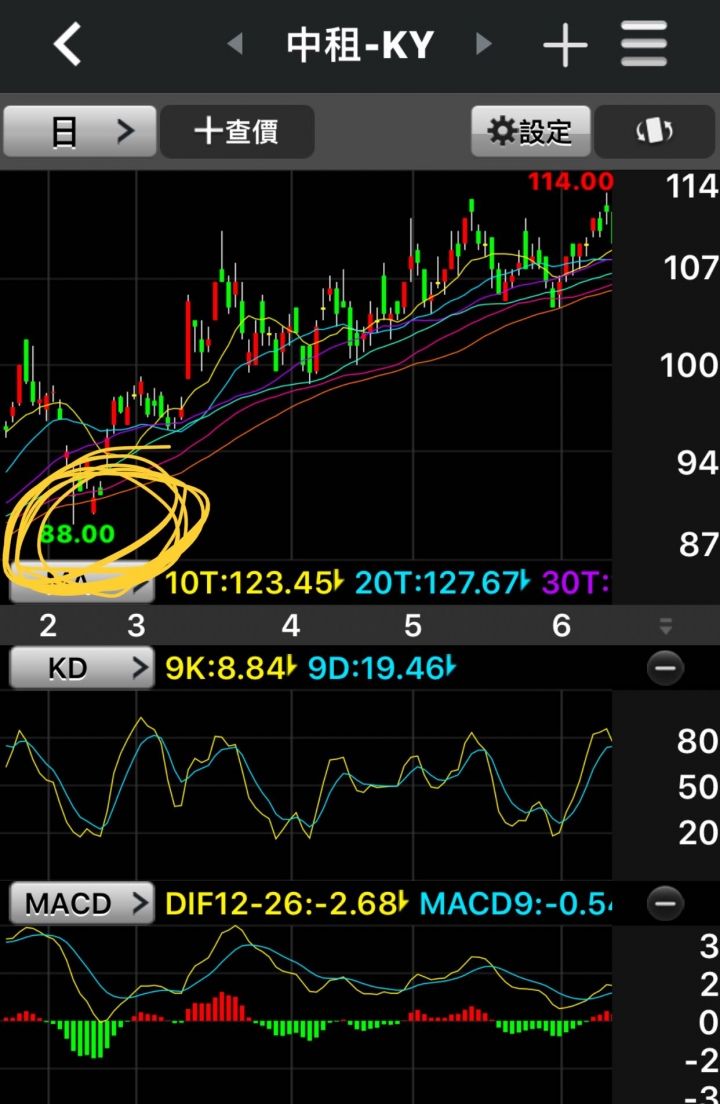Switch to next stock with right triangle

click(x=484, y=44)
